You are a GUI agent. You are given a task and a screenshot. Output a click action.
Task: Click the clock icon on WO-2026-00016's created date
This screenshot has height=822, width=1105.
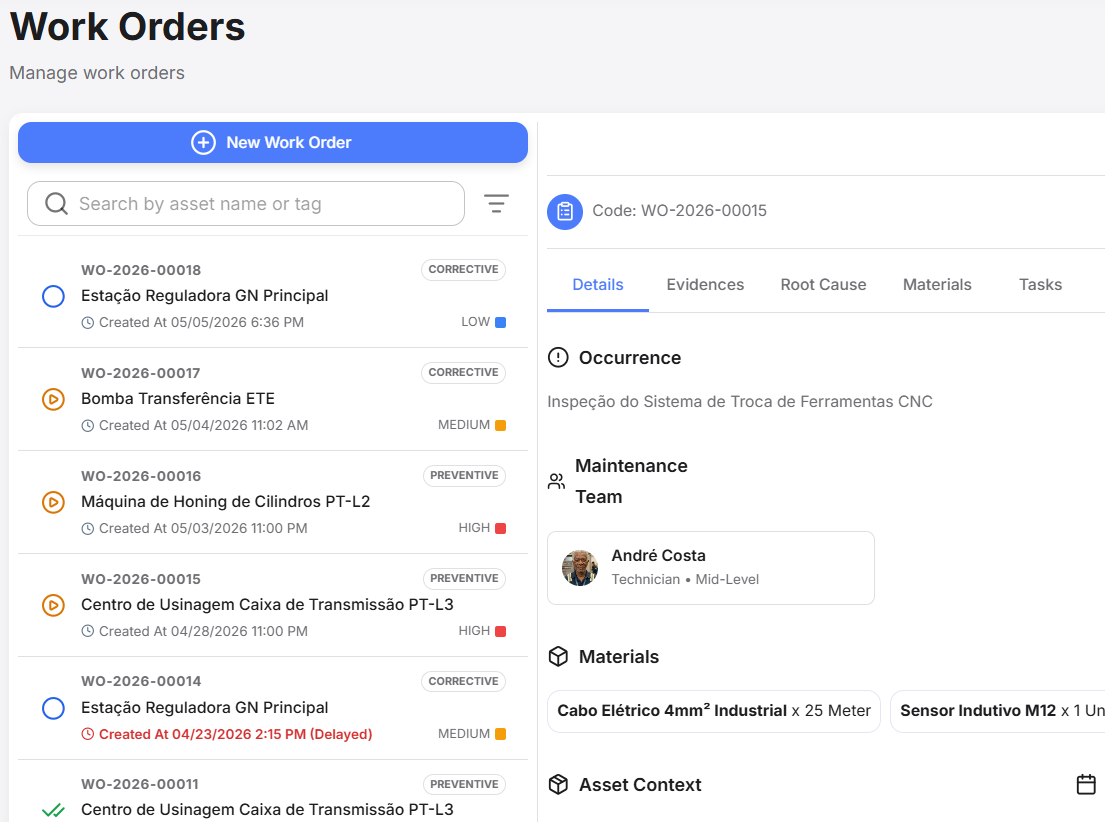point(87,529)
